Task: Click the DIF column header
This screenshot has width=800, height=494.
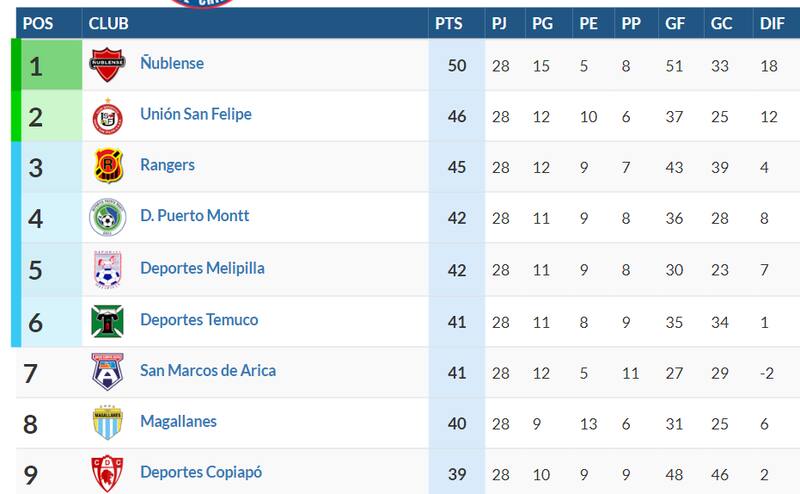Action: click(772, 24)
